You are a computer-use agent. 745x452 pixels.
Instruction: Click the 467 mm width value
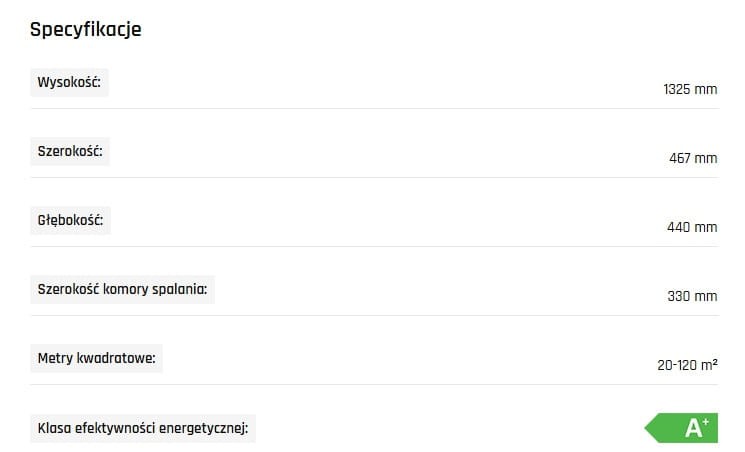[x=693, y=158]
